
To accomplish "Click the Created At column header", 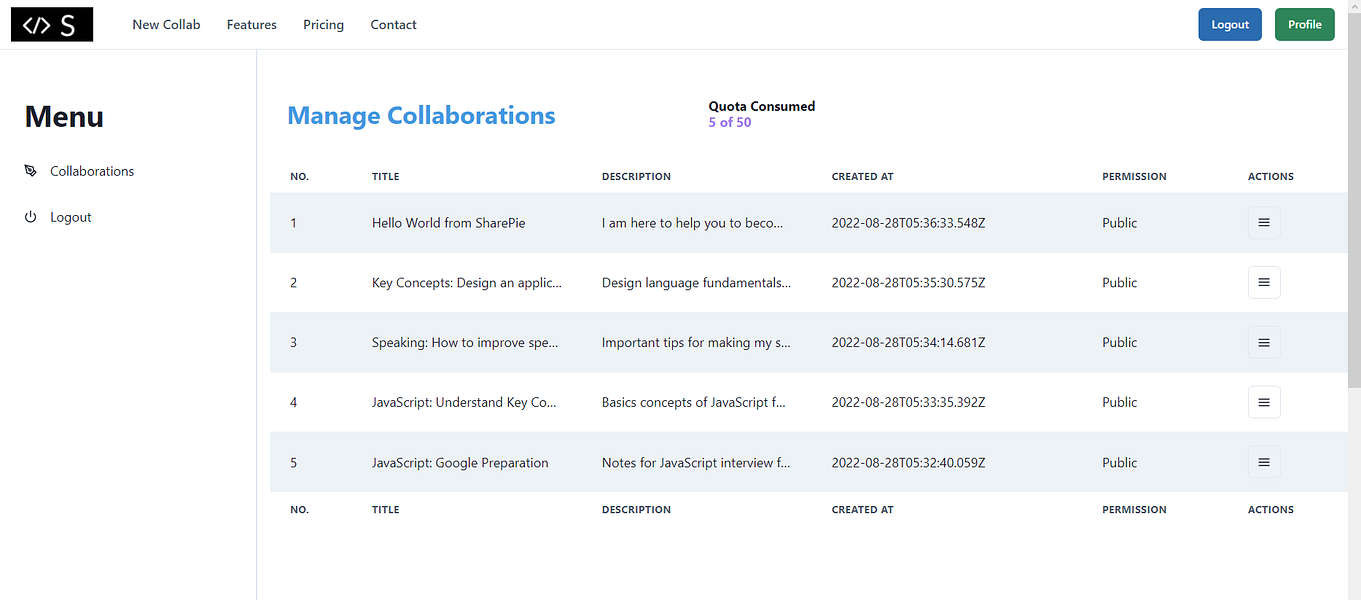I will point(862,177).
